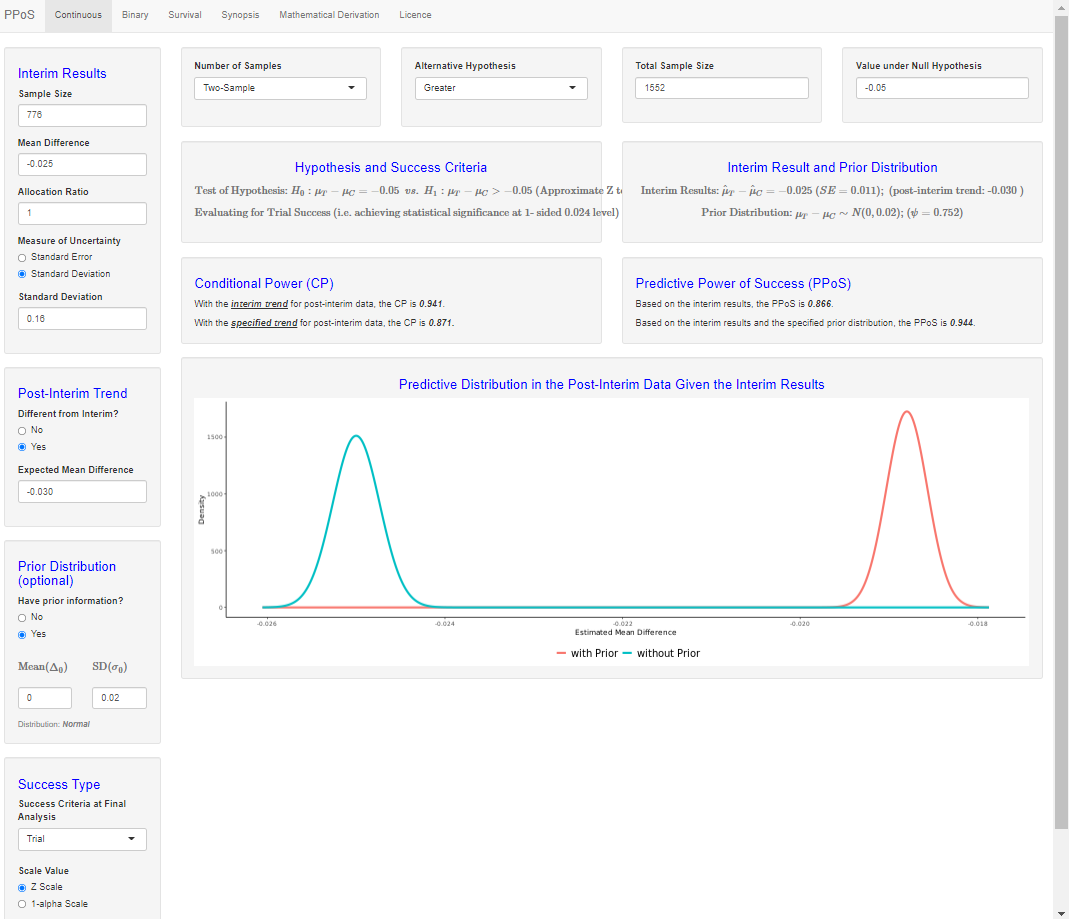Image resolution: width=1069 pixels, height=919 pixels.
Task: Switch to the Binary tab
Action: (x=135, y=15)
